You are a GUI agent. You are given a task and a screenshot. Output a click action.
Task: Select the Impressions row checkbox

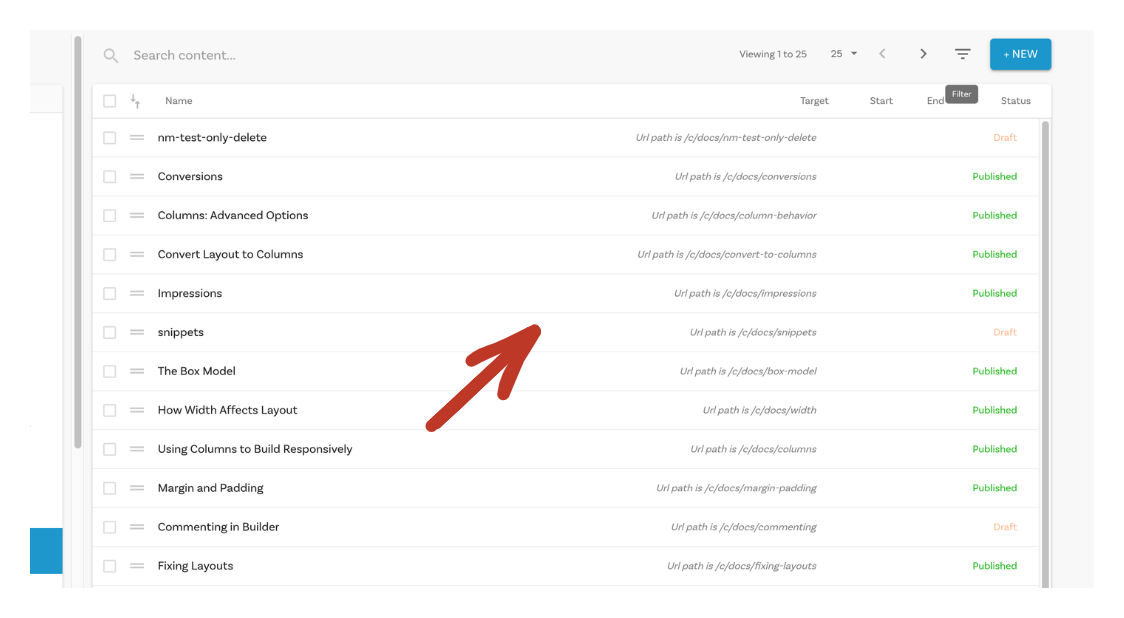(x=110, y=294)
